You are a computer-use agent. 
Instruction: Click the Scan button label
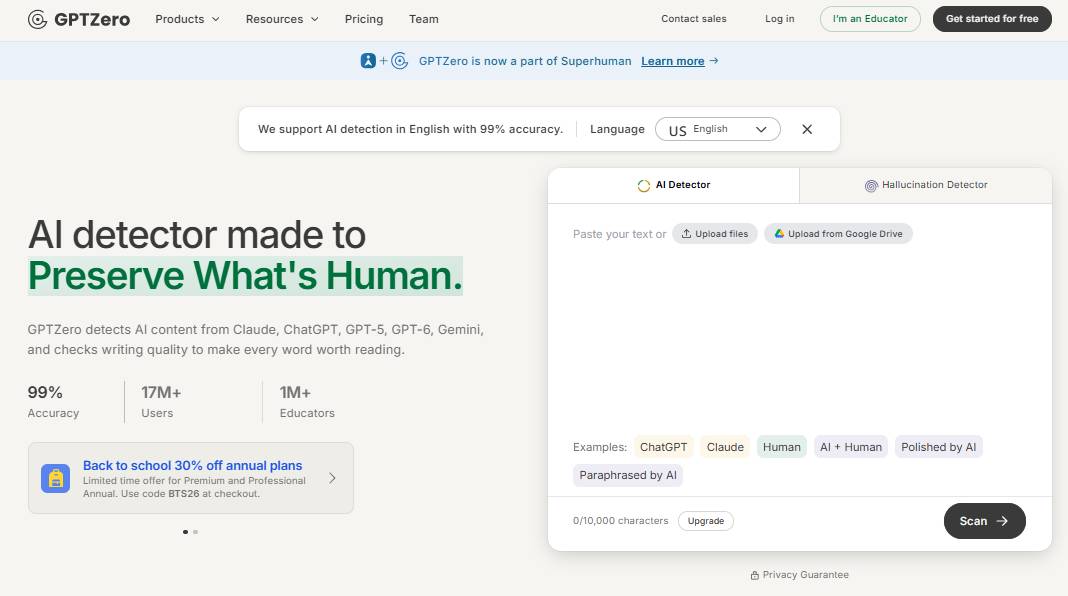[x=973, y=521]
